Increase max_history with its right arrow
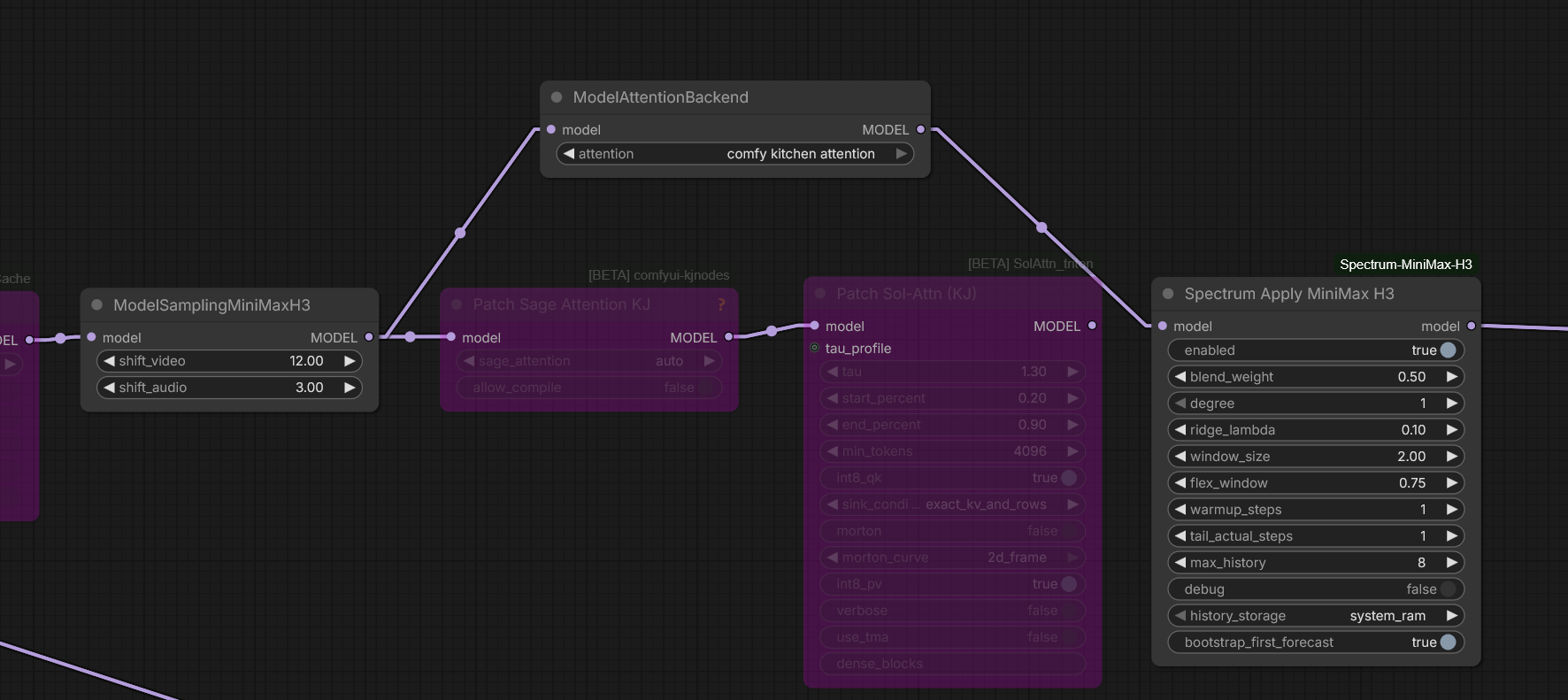The height and width of the screenshot is (700, 1568). click(x=1451, y=563)
